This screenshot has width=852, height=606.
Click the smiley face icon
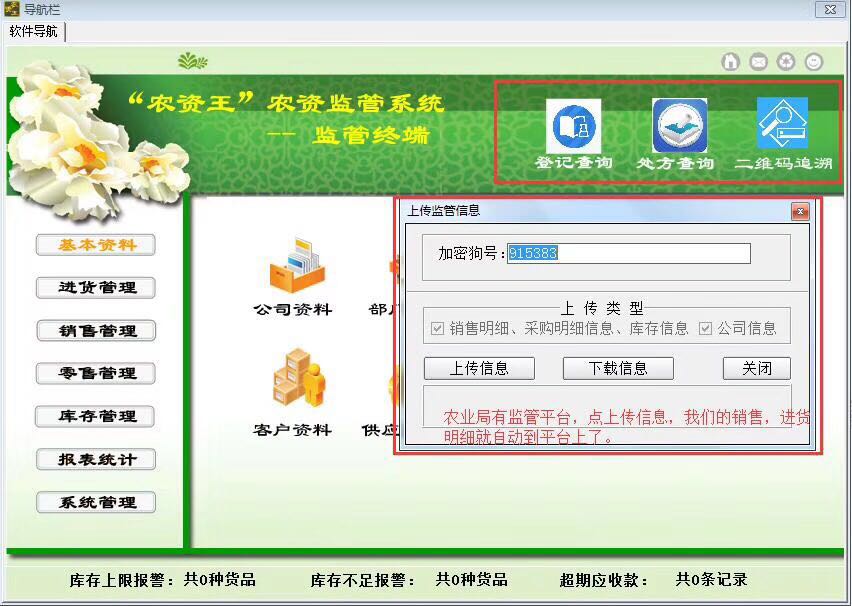[x=814, y=62]
